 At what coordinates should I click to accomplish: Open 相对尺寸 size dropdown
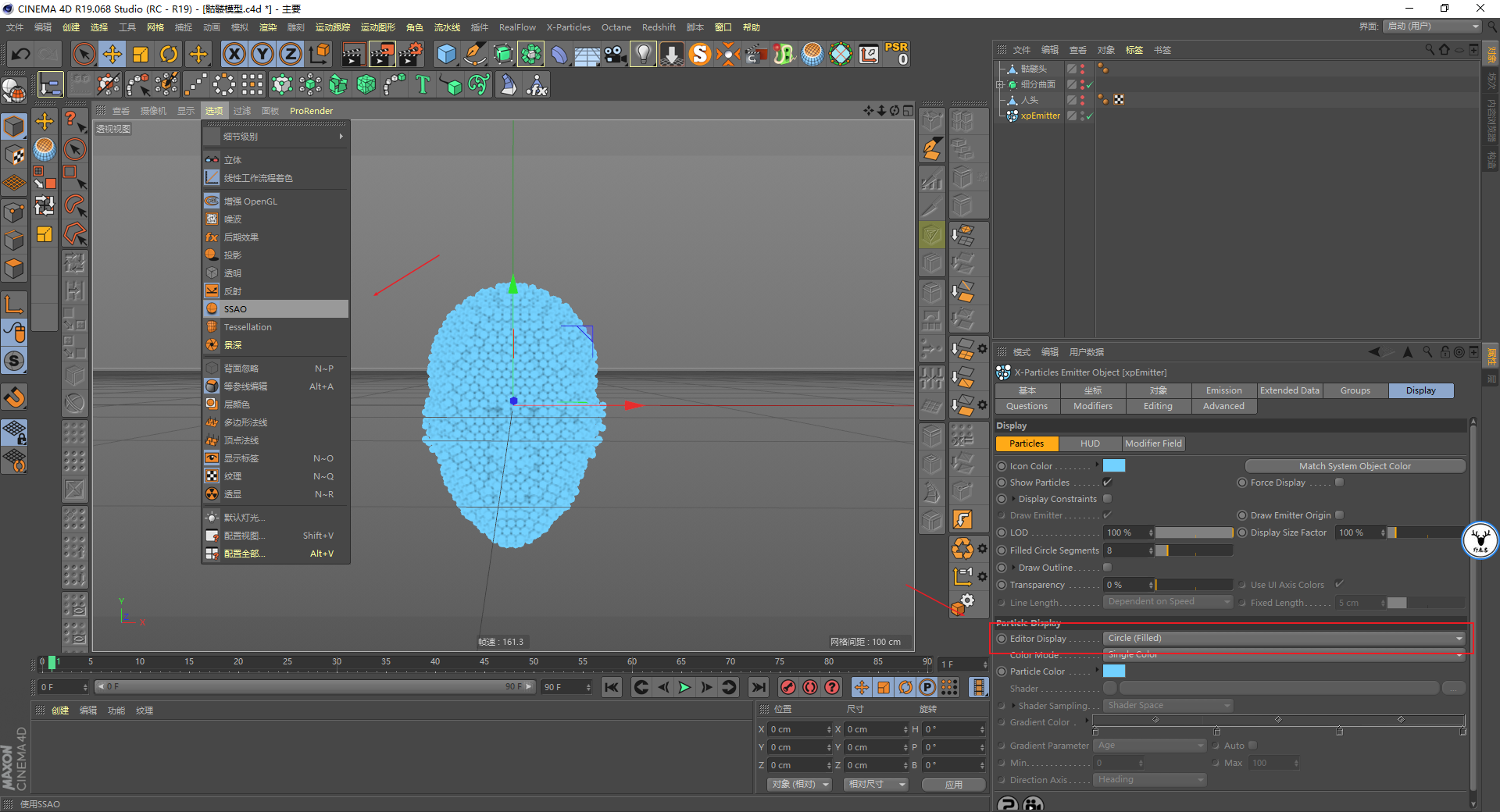click(x=875, y=785)
